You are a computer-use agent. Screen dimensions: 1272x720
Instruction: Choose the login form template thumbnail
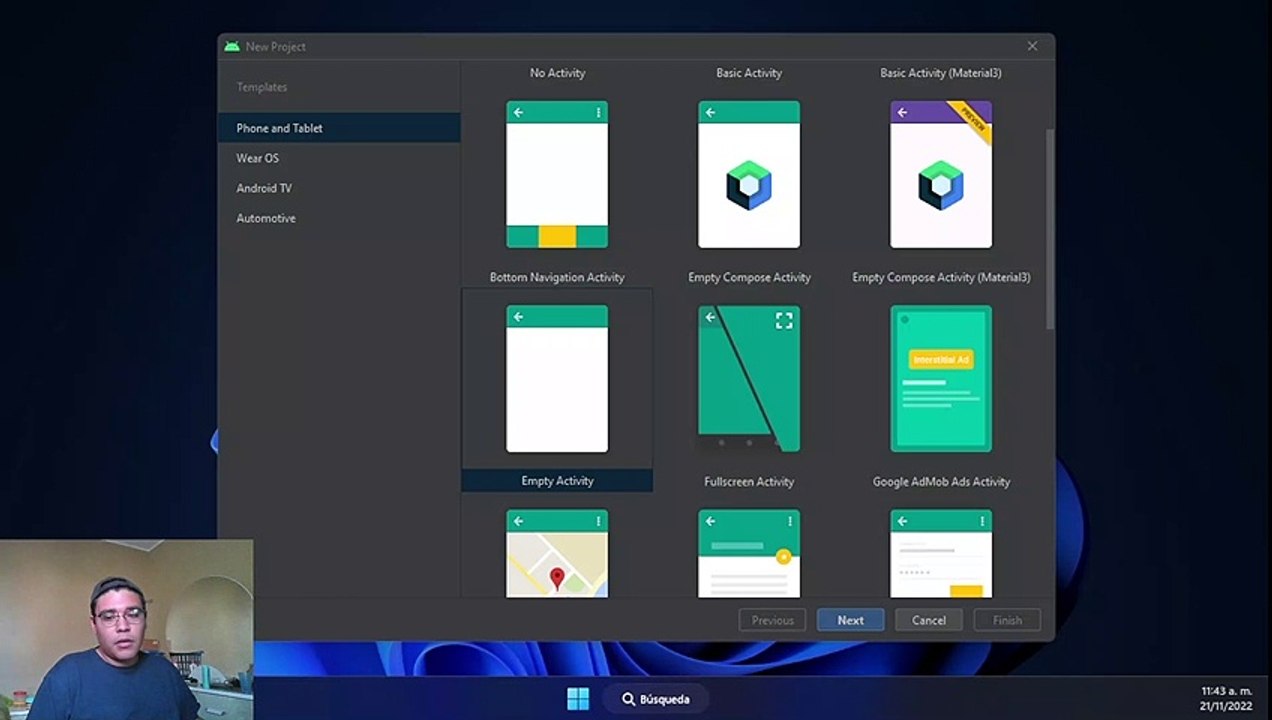click(x=941, y=553)
